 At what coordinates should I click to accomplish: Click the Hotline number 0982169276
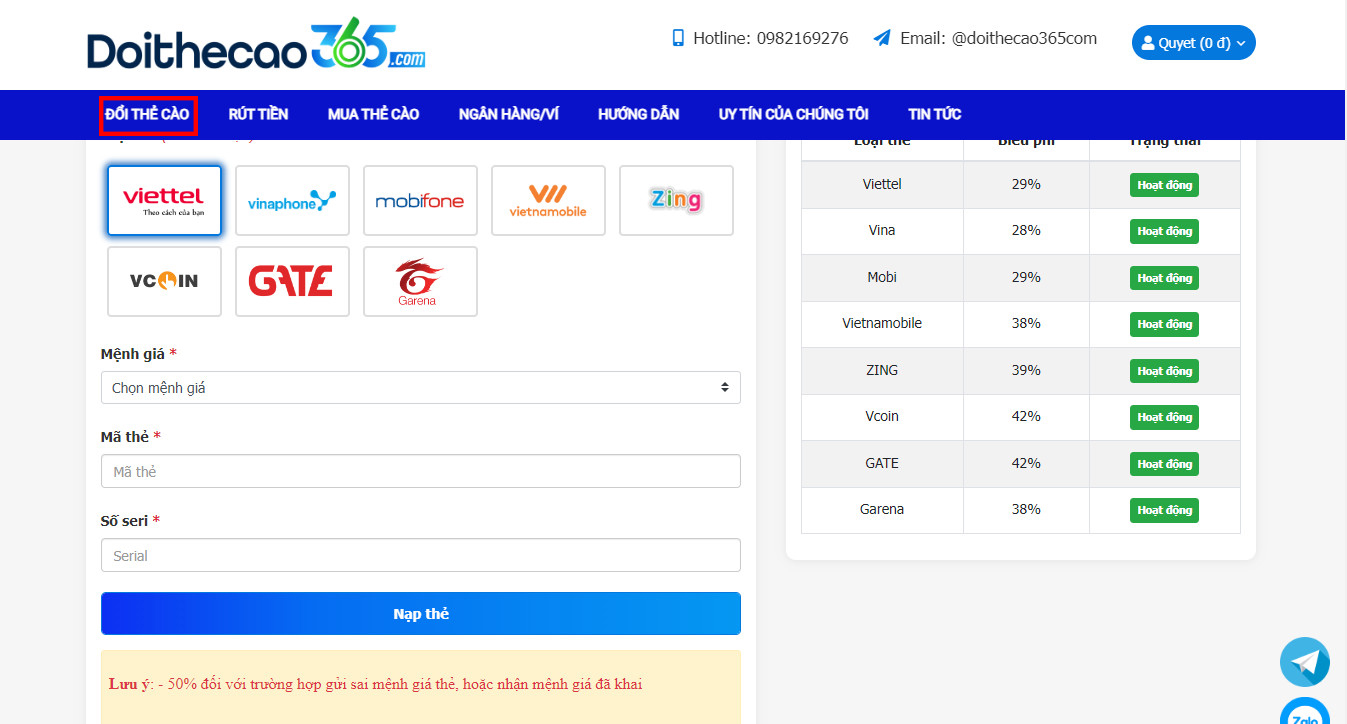click(802, 38)
